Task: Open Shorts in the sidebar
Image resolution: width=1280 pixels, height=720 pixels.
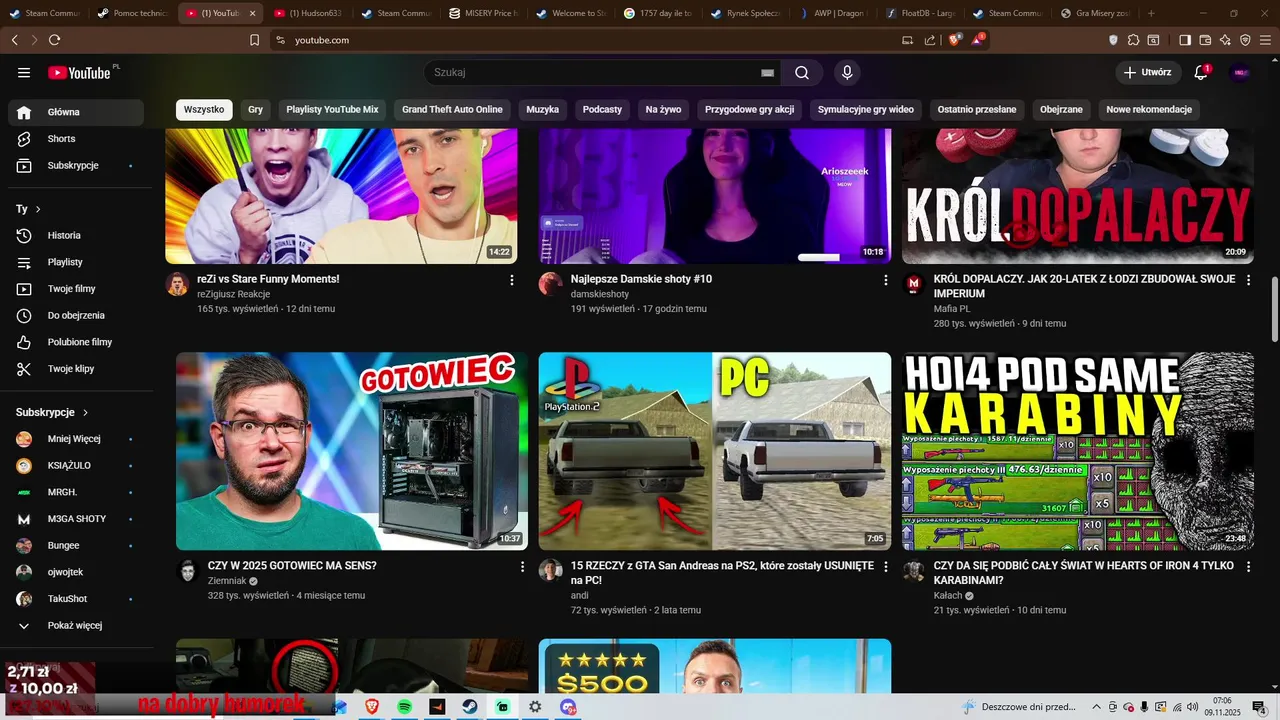Action: (x=76, y=139)
